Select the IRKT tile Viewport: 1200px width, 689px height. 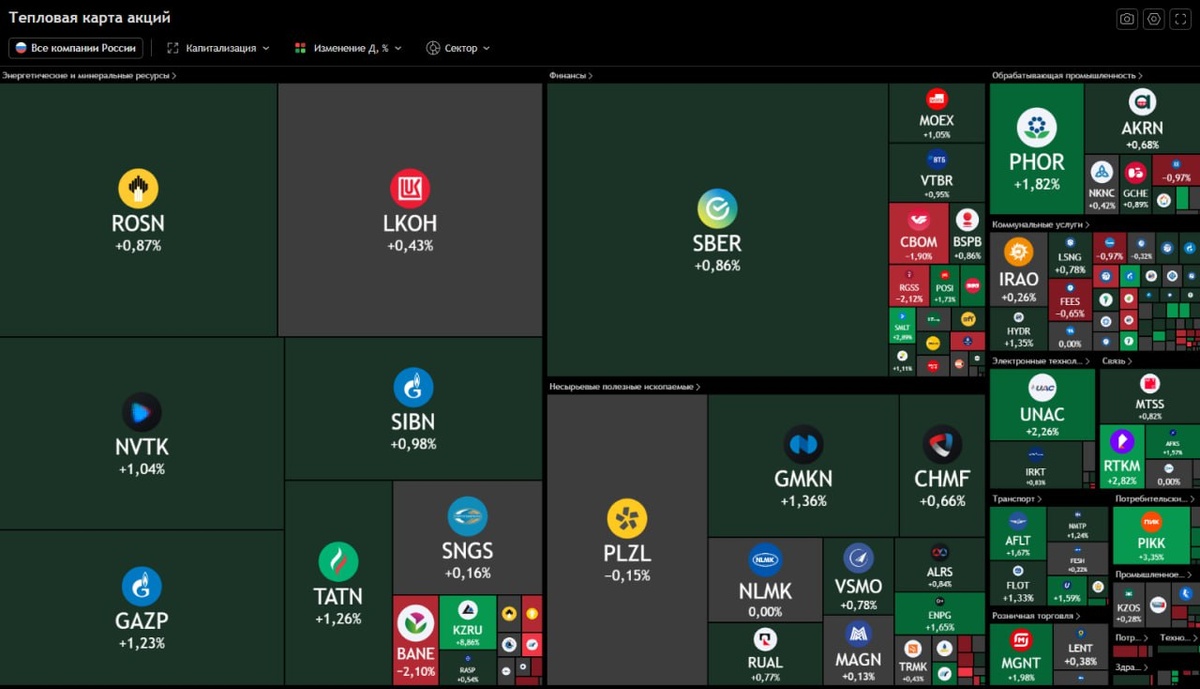coord(1036,465)
